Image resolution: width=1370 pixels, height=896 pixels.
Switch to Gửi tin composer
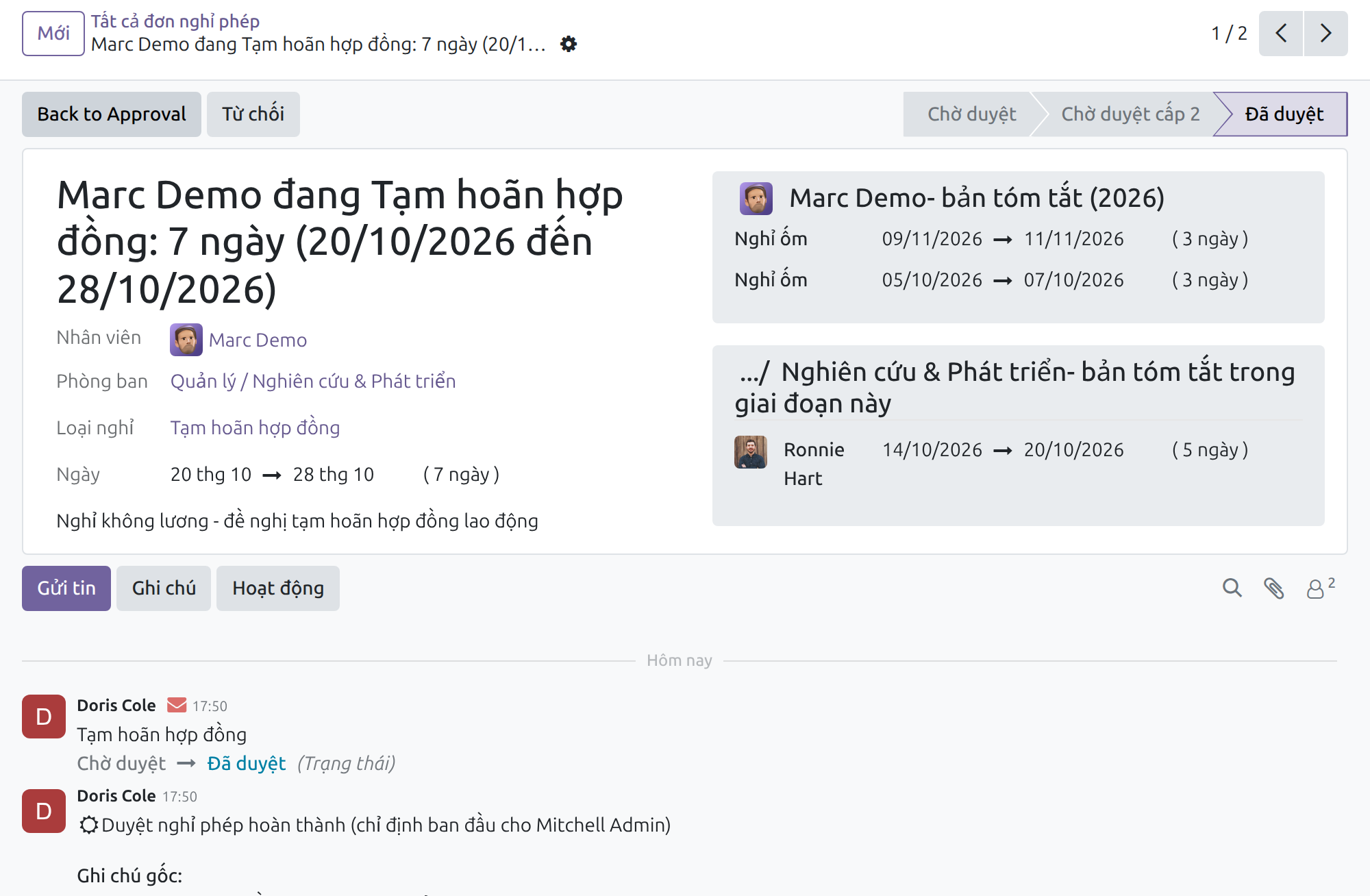coord(66,588)
